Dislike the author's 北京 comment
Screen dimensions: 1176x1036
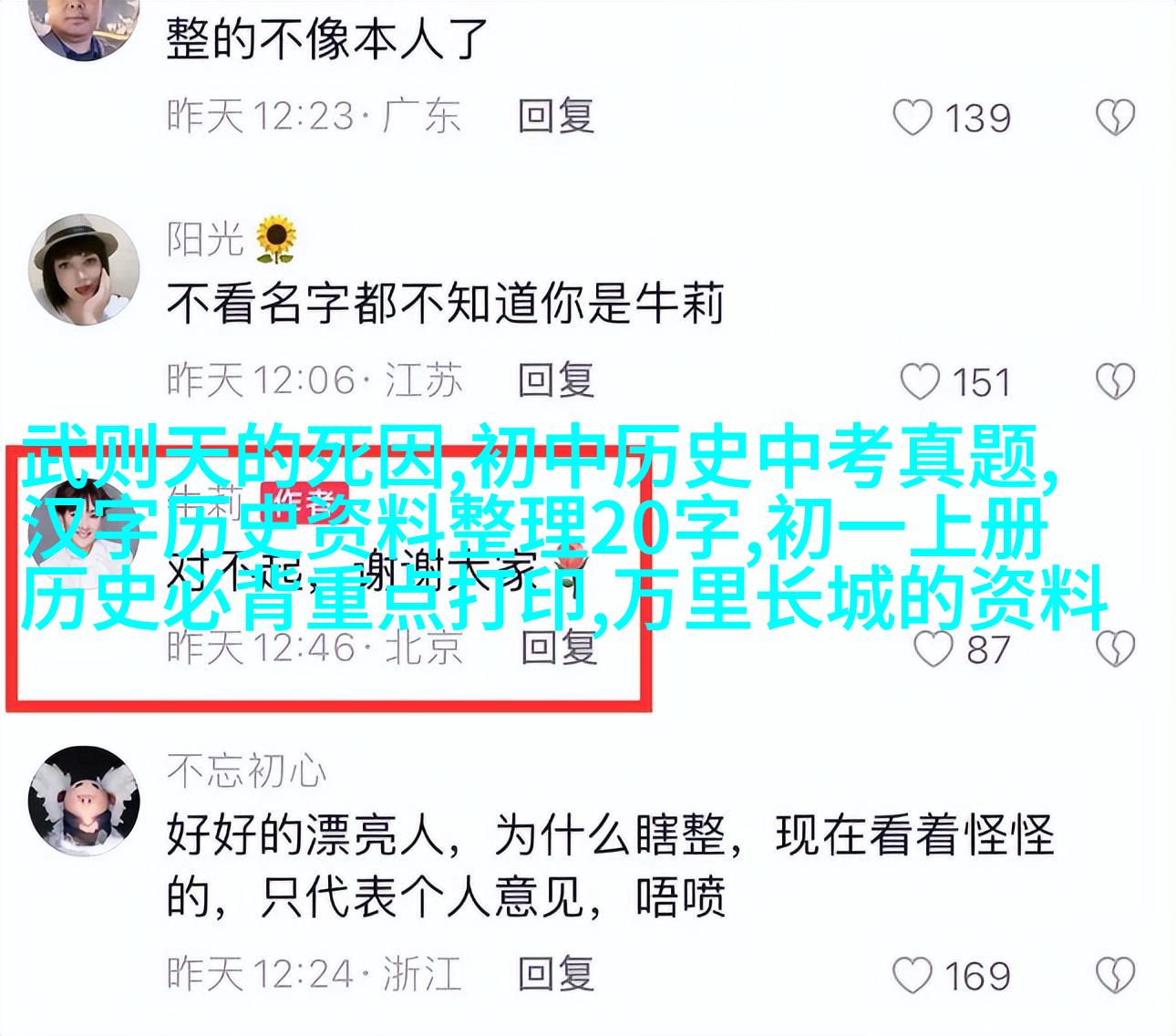[1114, 649]
